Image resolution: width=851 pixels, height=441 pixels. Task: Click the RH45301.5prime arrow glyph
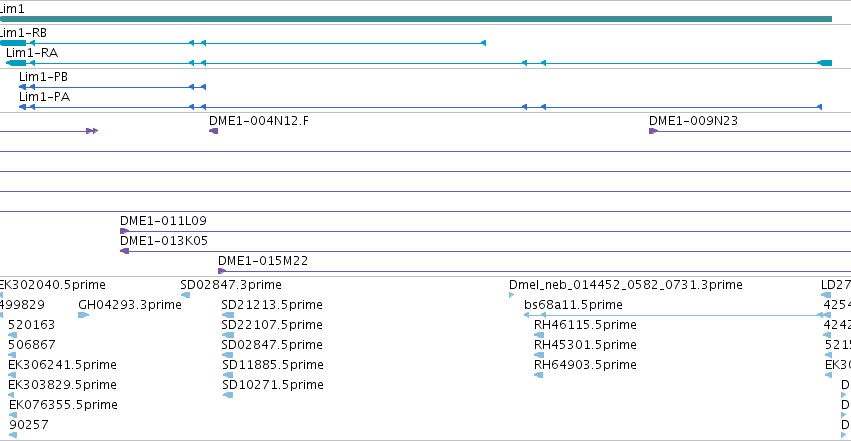click(x=539, y=355)
